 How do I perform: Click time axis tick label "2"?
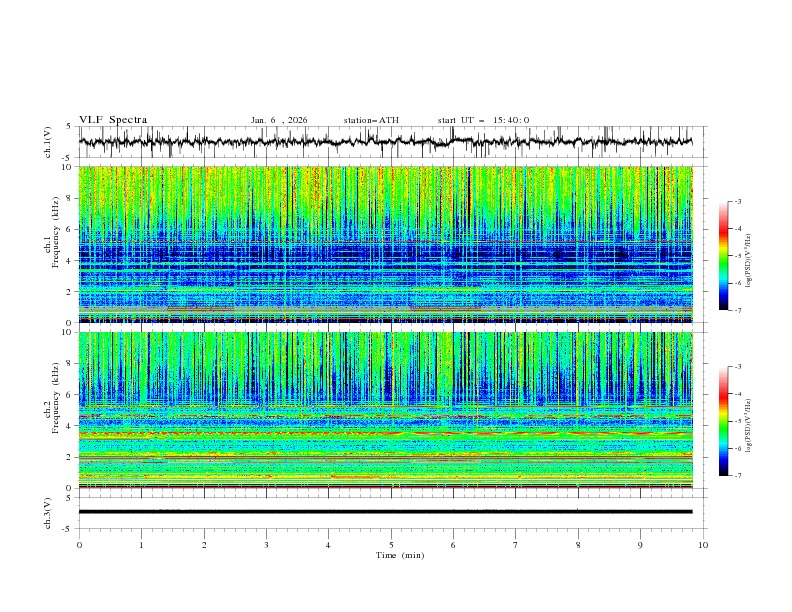coord(204,545)
